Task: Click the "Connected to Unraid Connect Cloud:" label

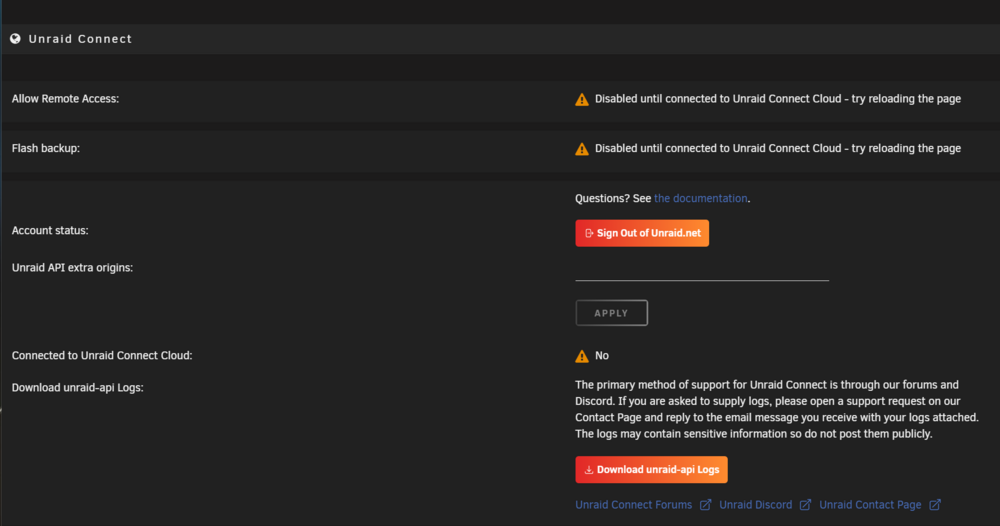Action: coord(102,356)
